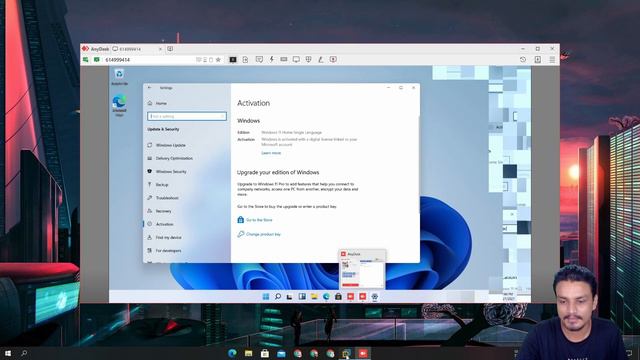Image resolution: width=640 pixels, height=360 pixels.
Task: Click the Find a setting search box
Action: 187,116
